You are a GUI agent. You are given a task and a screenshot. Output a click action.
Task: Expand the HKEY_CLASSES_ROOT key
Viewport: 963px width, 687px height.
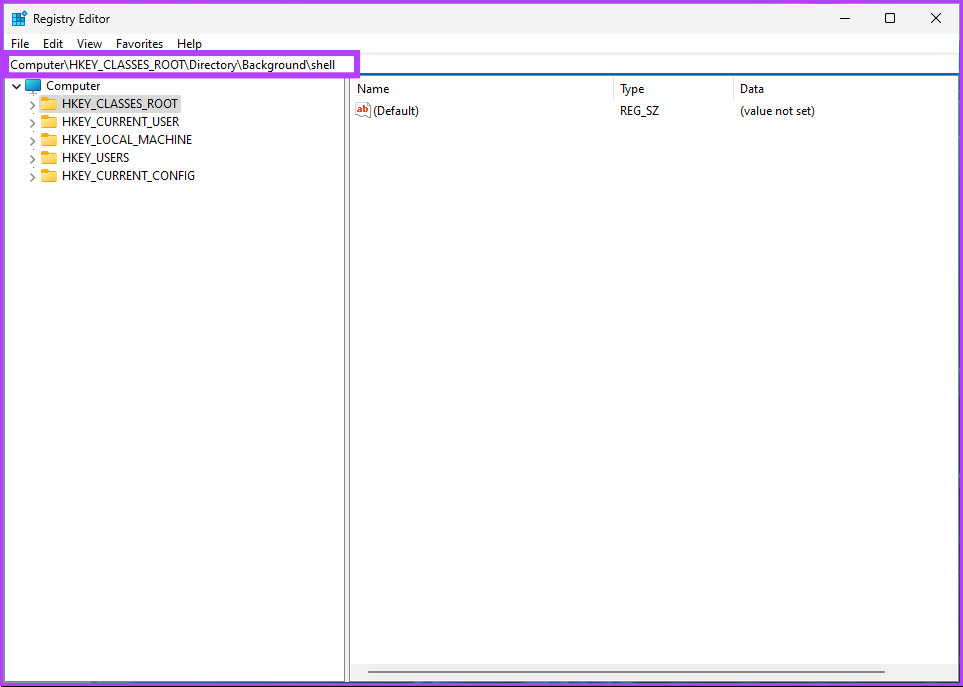(33, 105)
